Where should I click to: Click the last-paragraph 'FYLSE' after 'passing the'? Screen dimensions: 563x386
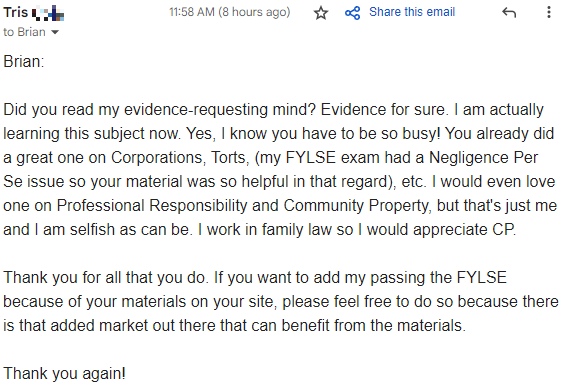[481, 277]
